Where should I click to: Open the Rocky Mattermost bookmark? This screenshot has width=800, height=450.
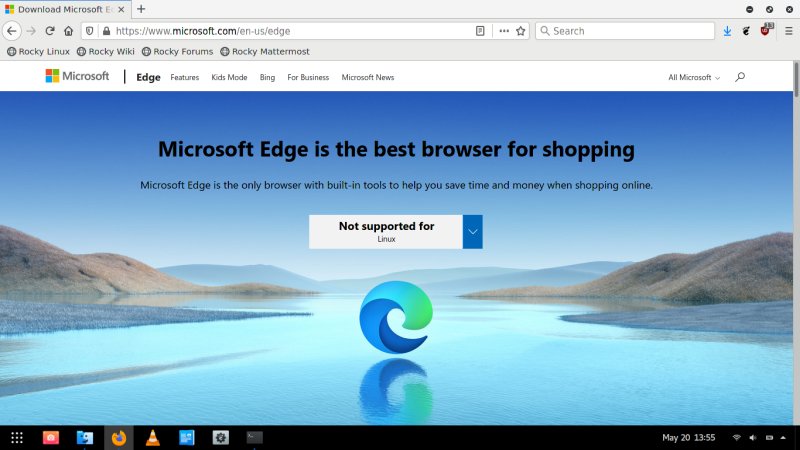265,52
